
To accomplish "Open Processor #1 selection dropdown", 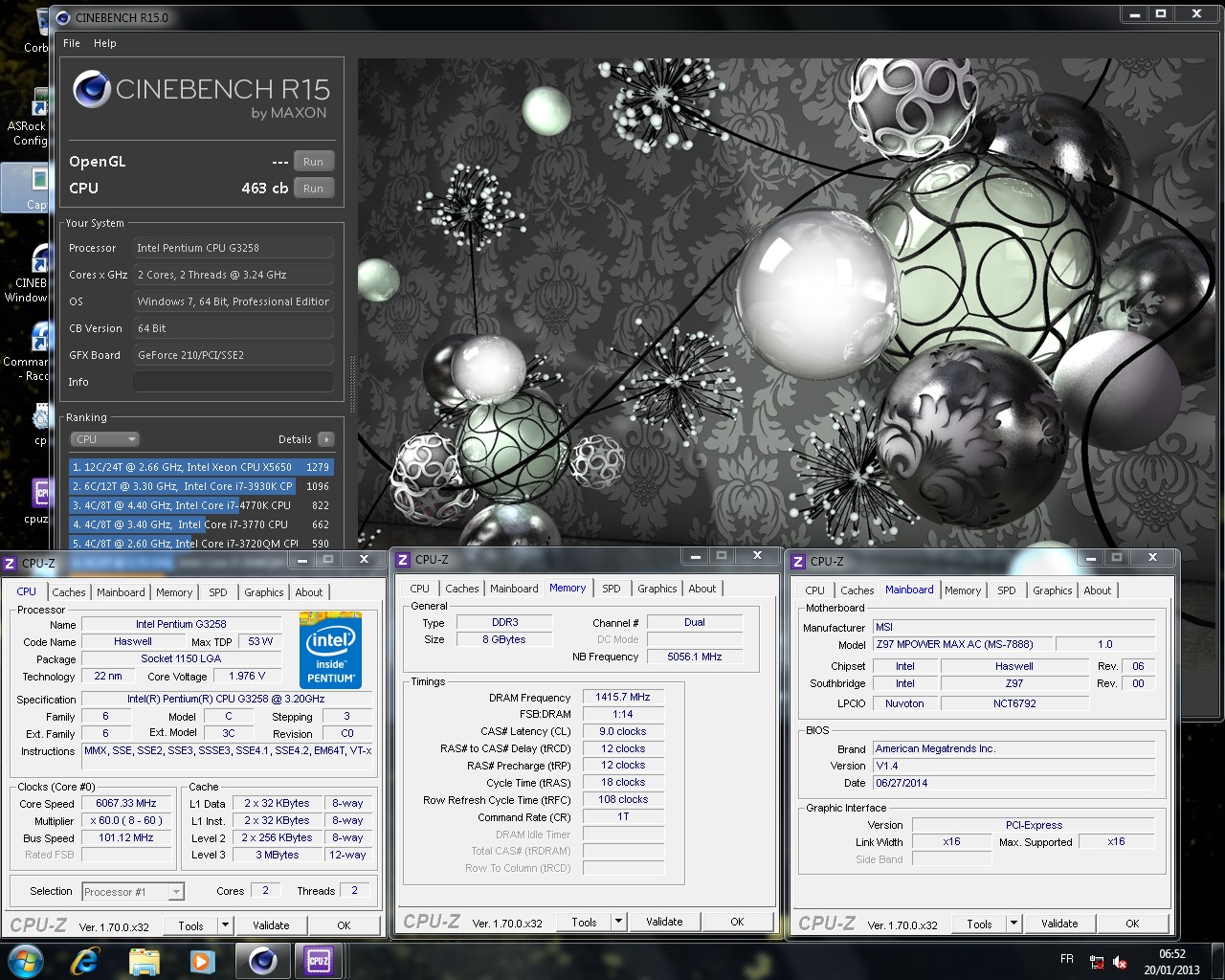I will (x=133, y=892).
